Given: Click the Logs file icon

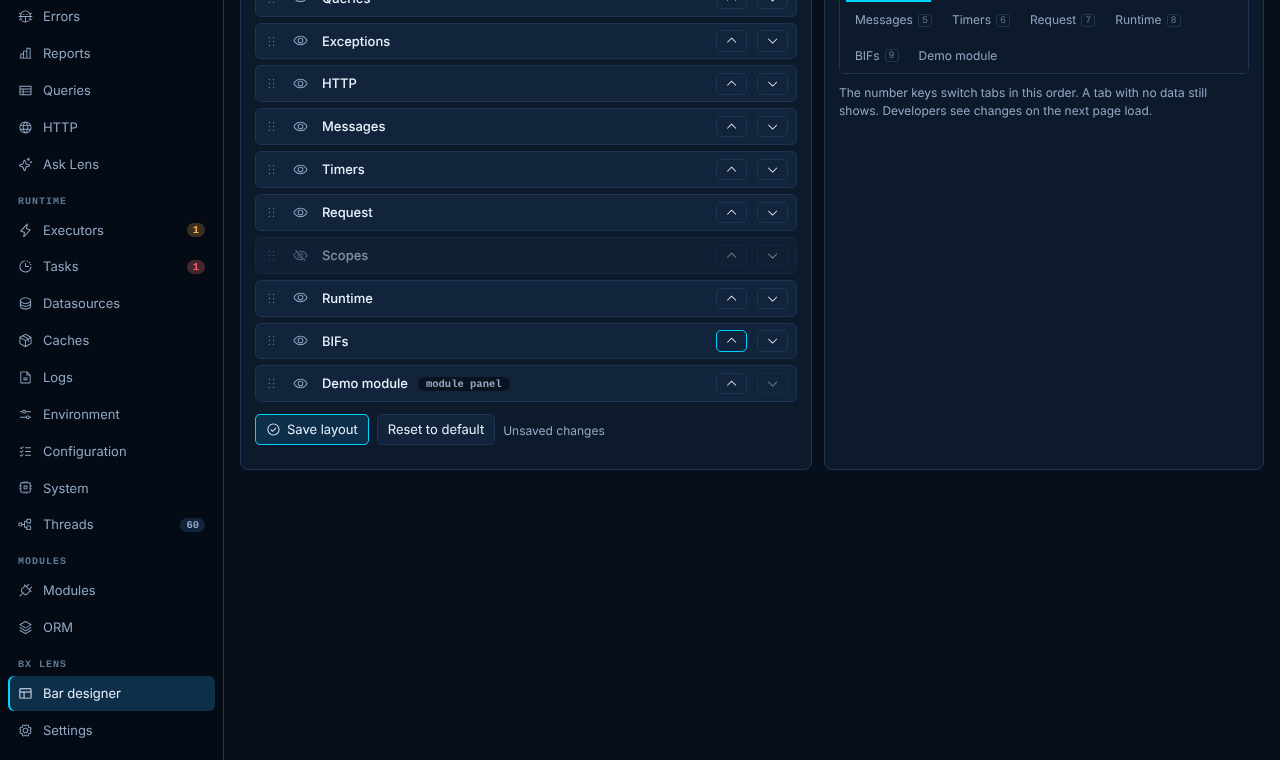Looking at the screenshot, I should 26,377.
